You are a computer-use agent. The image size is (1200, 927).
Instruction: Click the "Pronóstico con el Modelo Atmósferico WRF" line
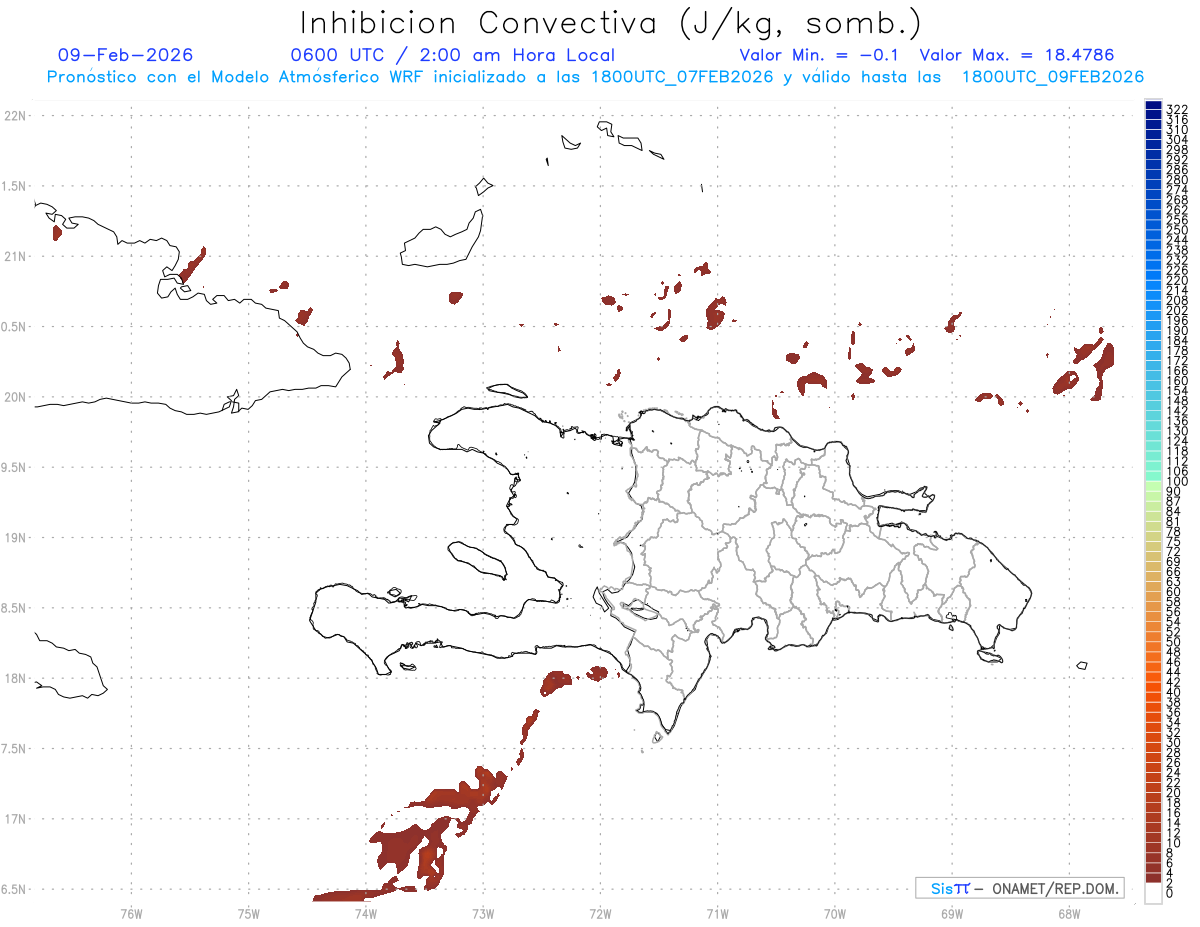coord(595,77)
